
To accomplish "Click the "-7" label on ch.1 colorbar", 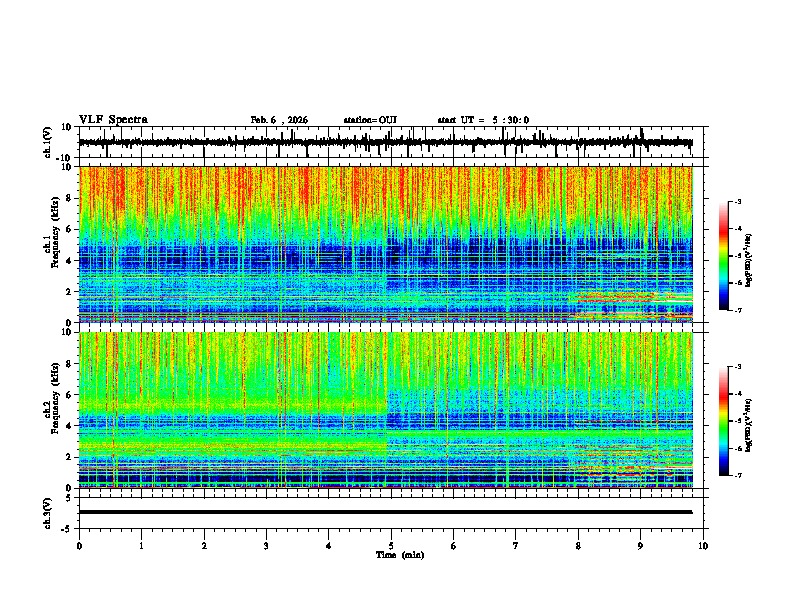I will (x=738, y=310).
